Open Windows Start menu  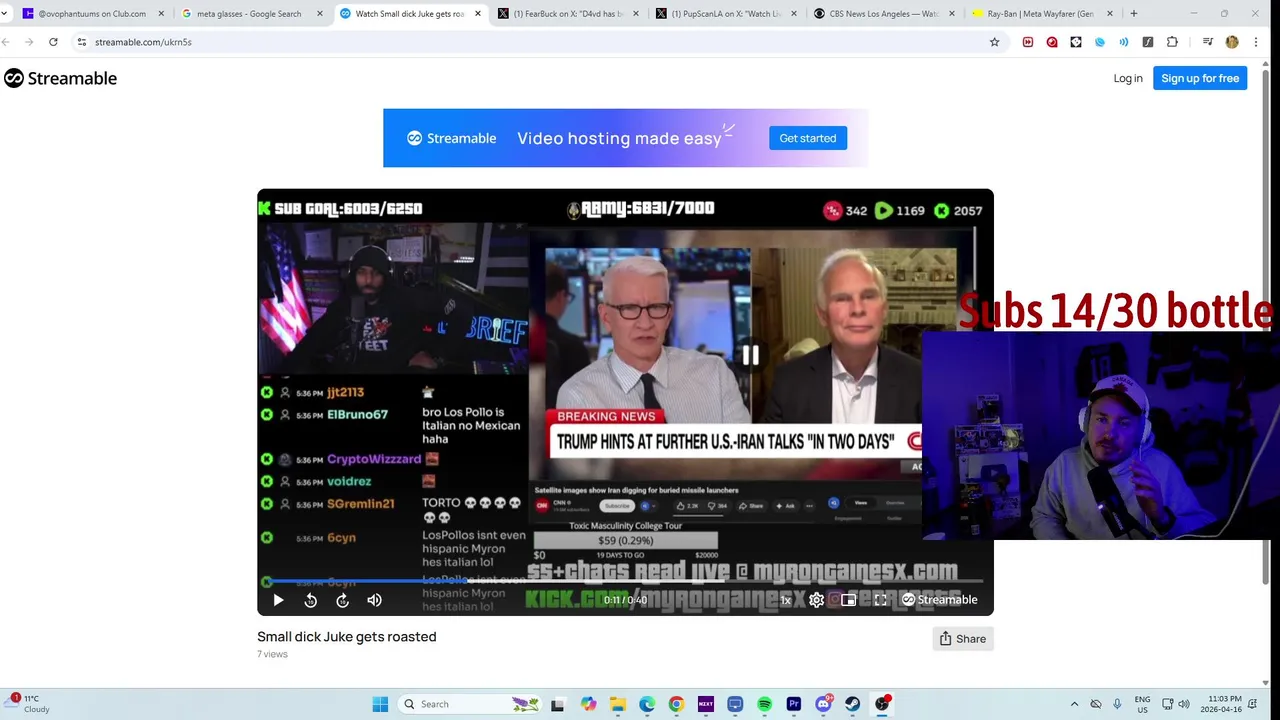point(380,704)
